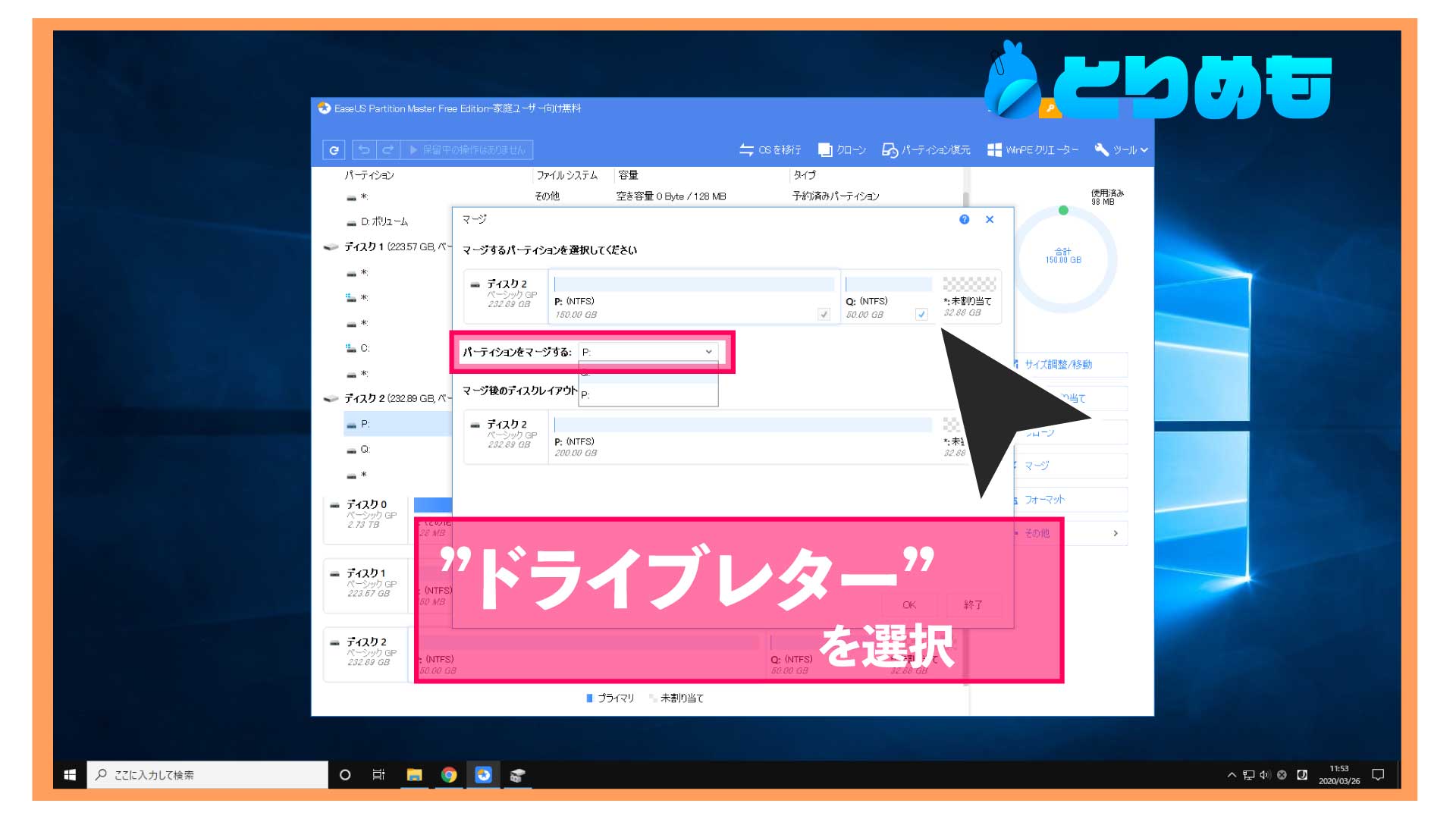Select the P: row under ディスク 2
This screenshot has width=1456, height=819.
(397, 424)
